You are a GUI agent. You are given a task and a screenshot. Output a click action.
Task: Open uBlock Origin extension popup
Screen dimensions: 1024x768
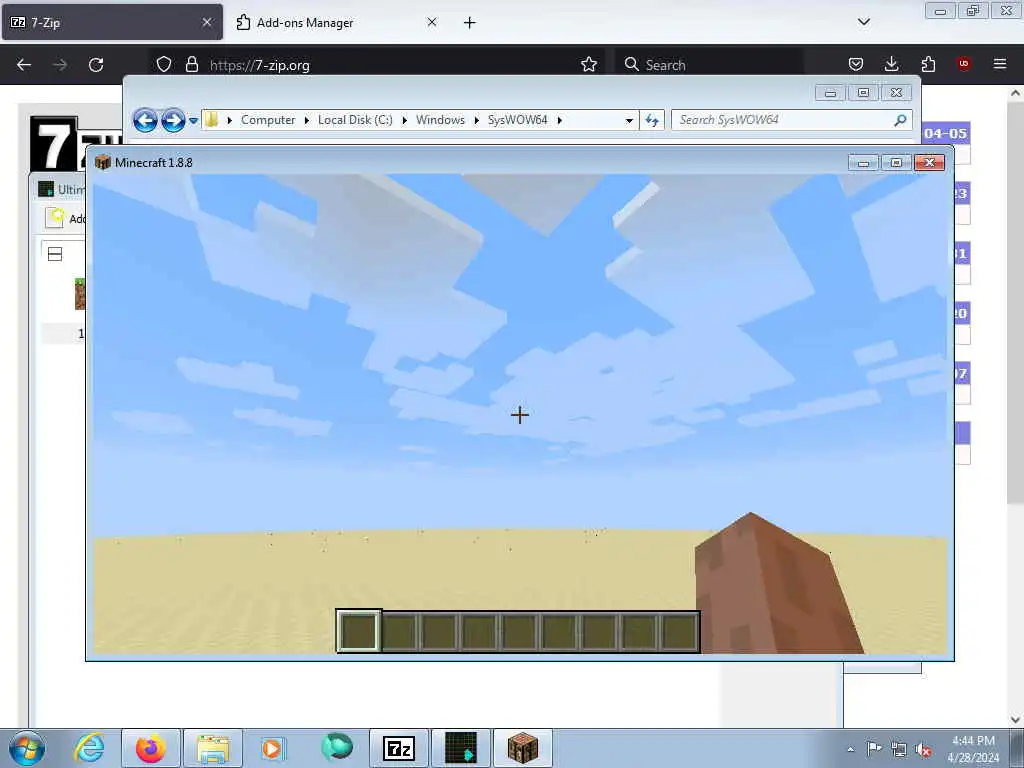(x=963, y=64)
